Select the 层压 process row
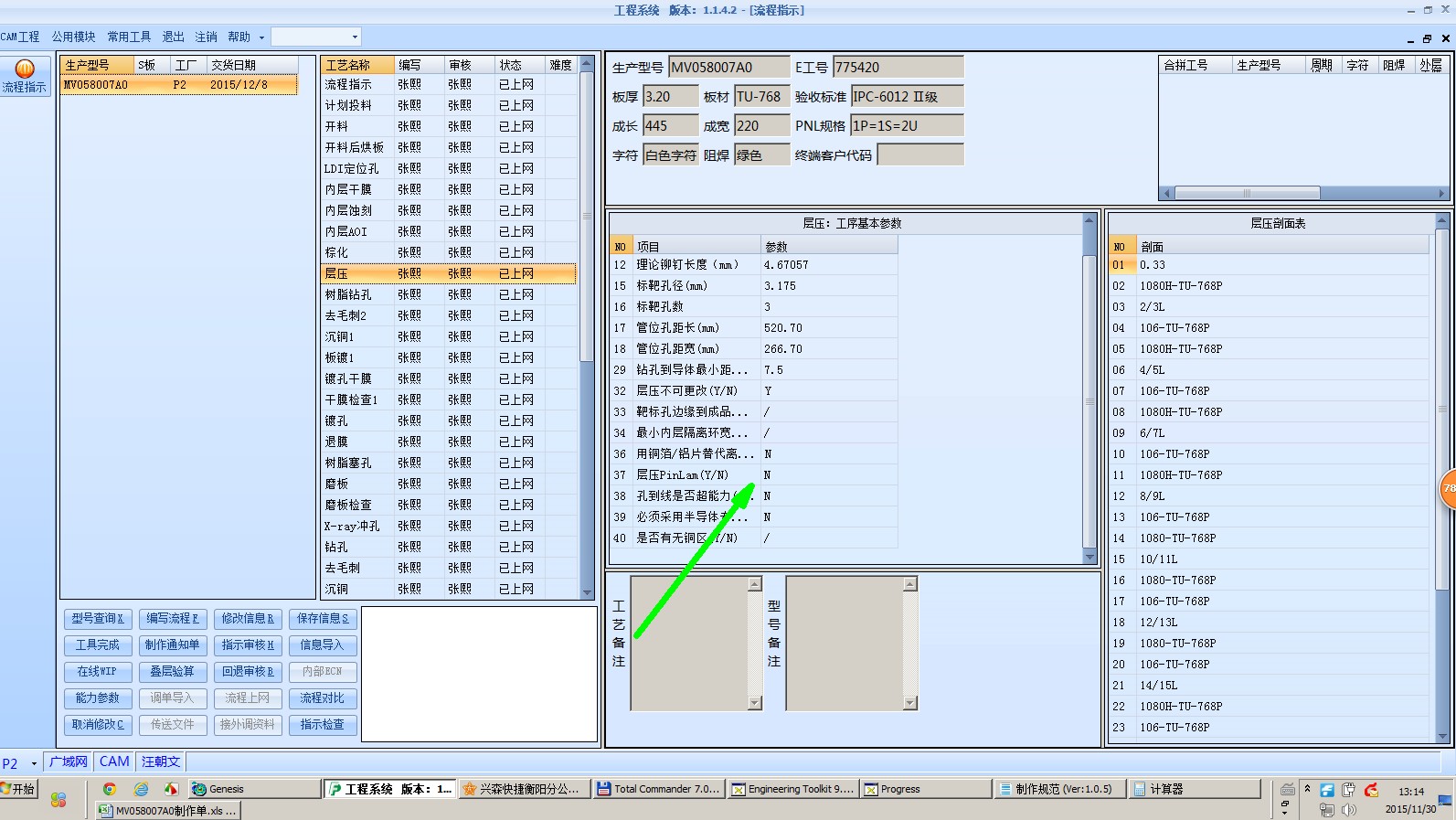This screenshot has height=820, width=1456. (449, 273)
